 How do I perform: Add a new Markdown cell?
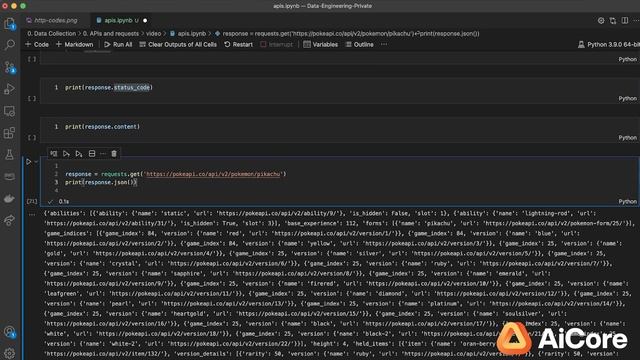pyautogui.click(x=75, y=44)
